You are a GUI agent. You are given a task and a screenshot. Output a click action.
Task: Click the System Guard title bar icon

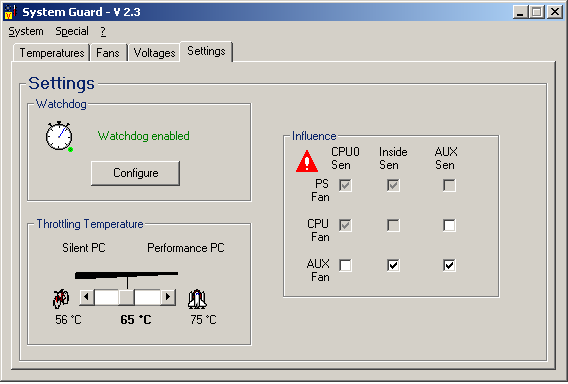point(10,12)
